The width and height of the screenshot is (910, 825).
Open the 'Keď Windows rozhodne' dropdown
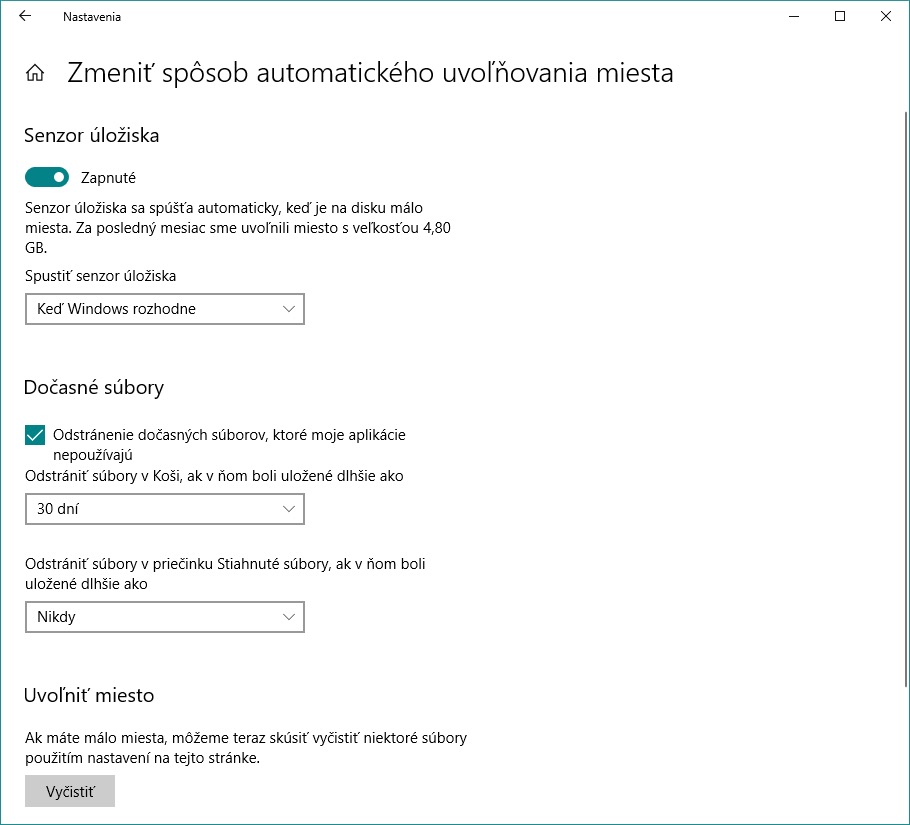pos(165,309)
